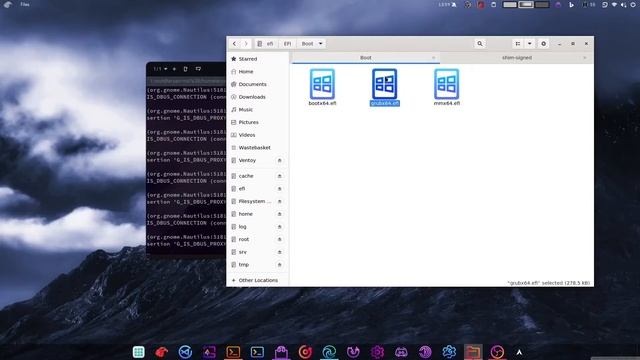The height and width of the screenshot is (360, 640).
Task: Open the purple gear settings dock icon
Action: 377,351
